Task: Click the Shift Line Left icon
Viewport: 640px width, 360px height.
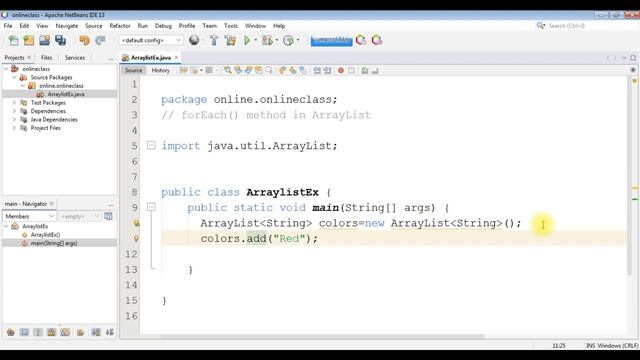Action: tap(317, 70)
